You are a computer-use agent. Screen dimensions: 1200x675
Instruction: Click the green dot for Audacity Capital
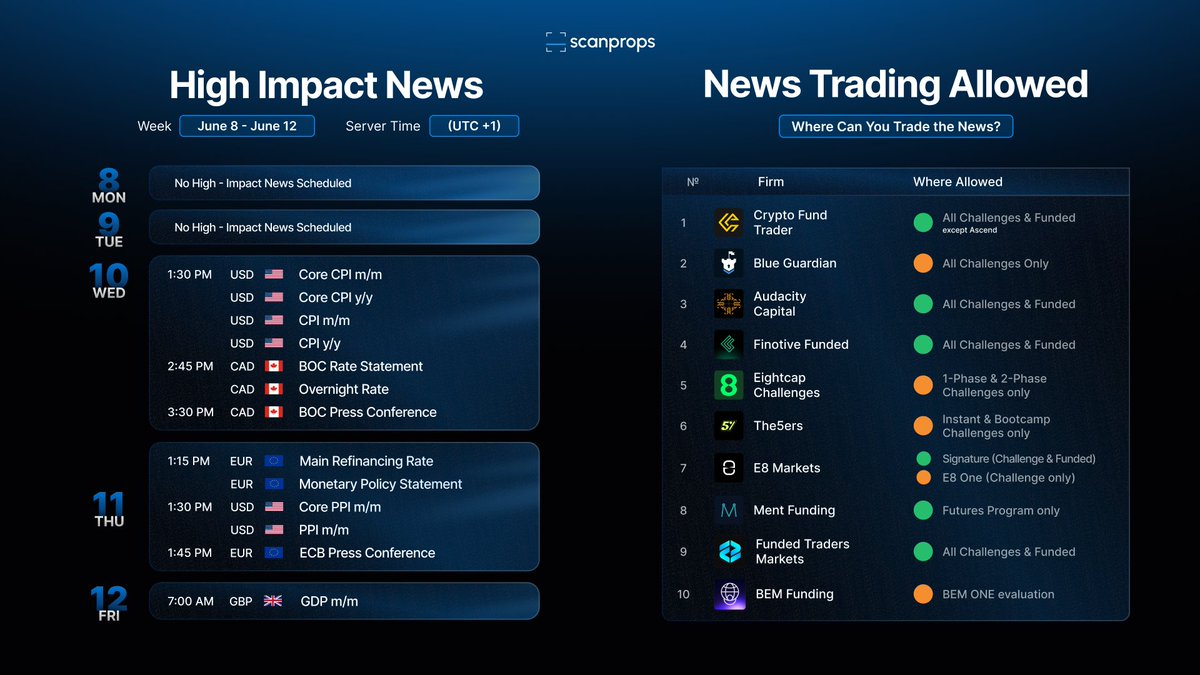923,304
